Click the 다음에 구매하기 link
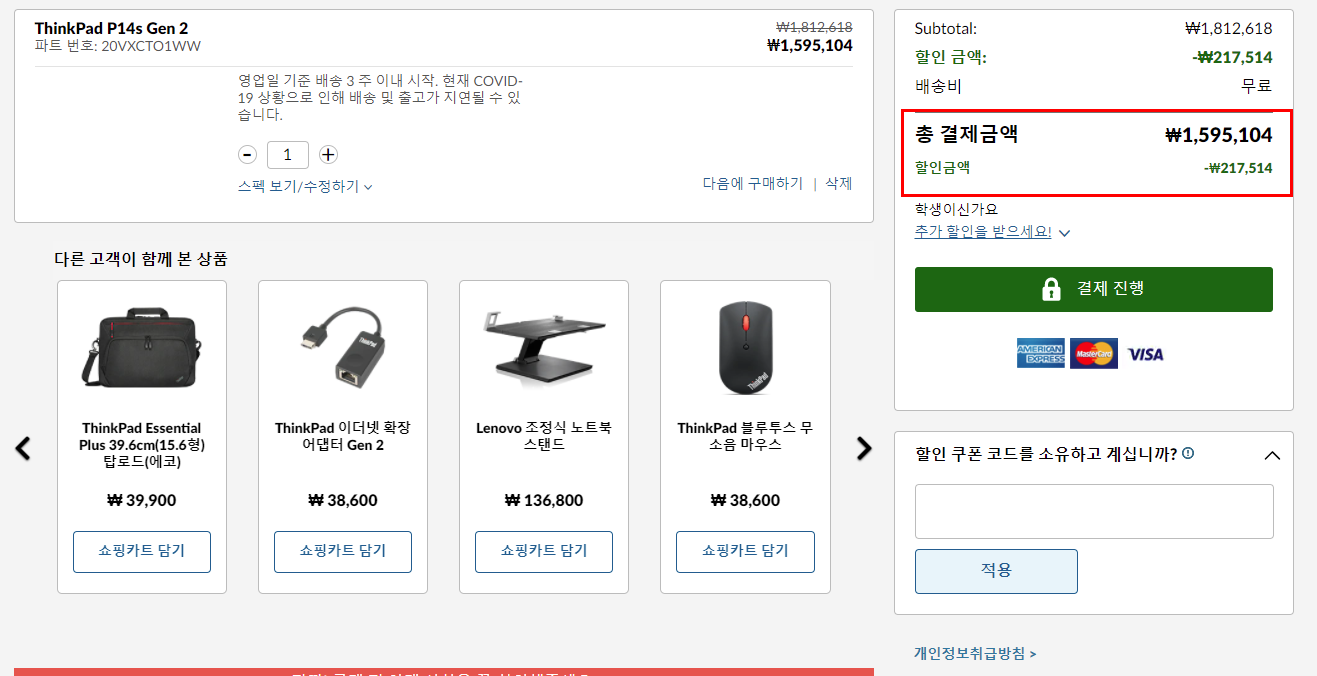1317x676 pixels. pyautogui.click(x=753, y=184)
